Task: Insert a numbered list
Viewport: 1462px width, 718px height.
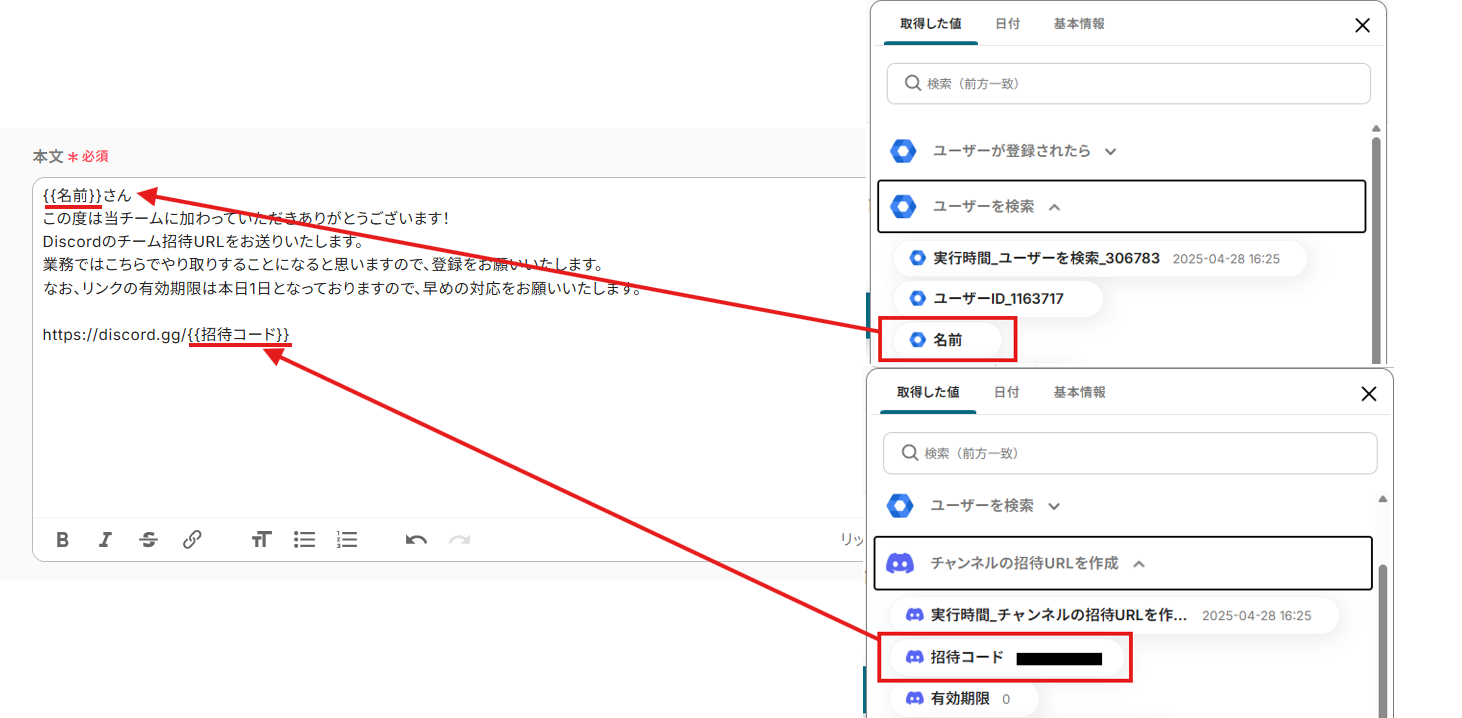Action: click(347, 540)
